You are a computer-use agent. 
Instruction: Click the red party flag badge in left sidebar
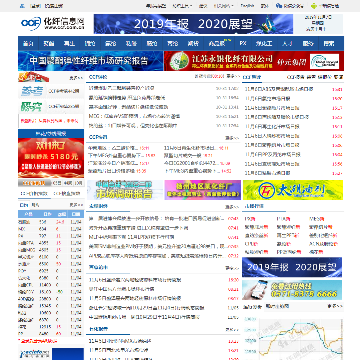[x=33, y=77]
